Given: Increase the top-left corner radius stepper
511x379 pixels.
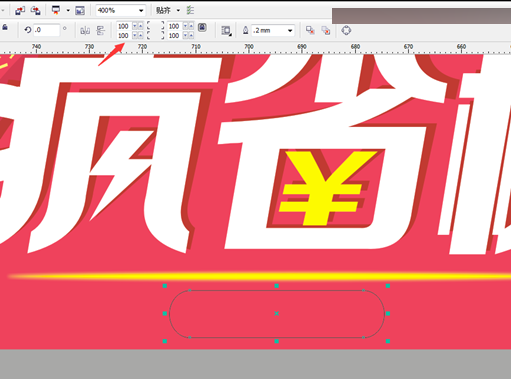Looking at the screenshot, I should [x=140, y=26].
